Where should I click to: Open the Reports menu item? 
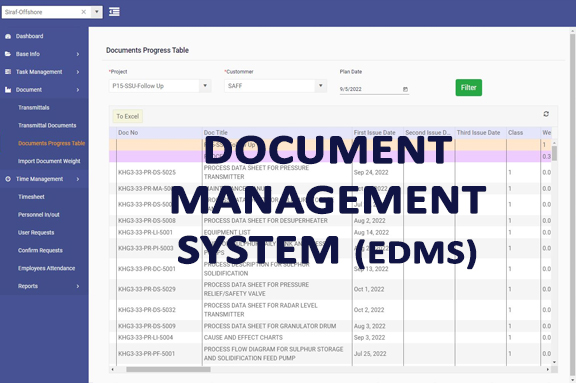click(x=28, y=286)
